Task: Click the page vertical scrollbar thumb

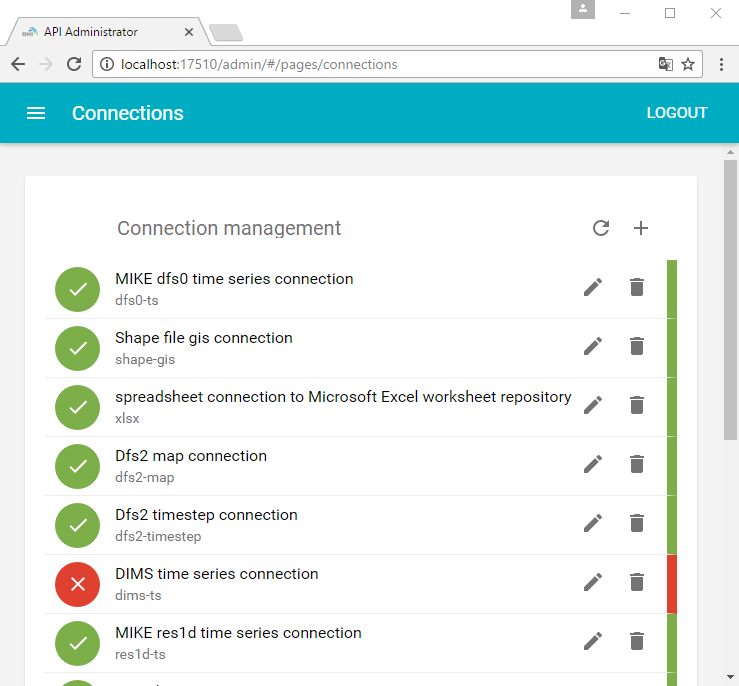Action: [730, 300]
